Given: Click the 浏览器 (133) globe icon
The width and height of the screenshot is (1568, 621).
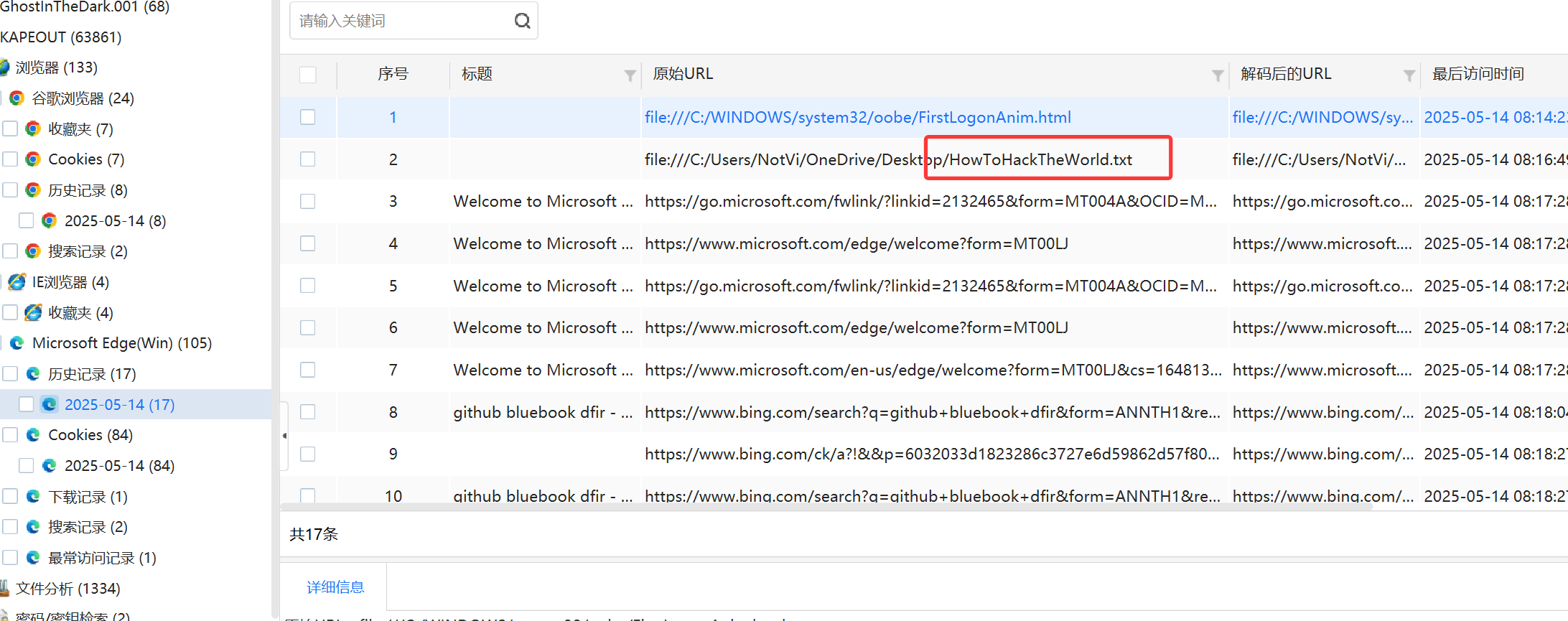Looking at the screenshot, I should 4,67.
